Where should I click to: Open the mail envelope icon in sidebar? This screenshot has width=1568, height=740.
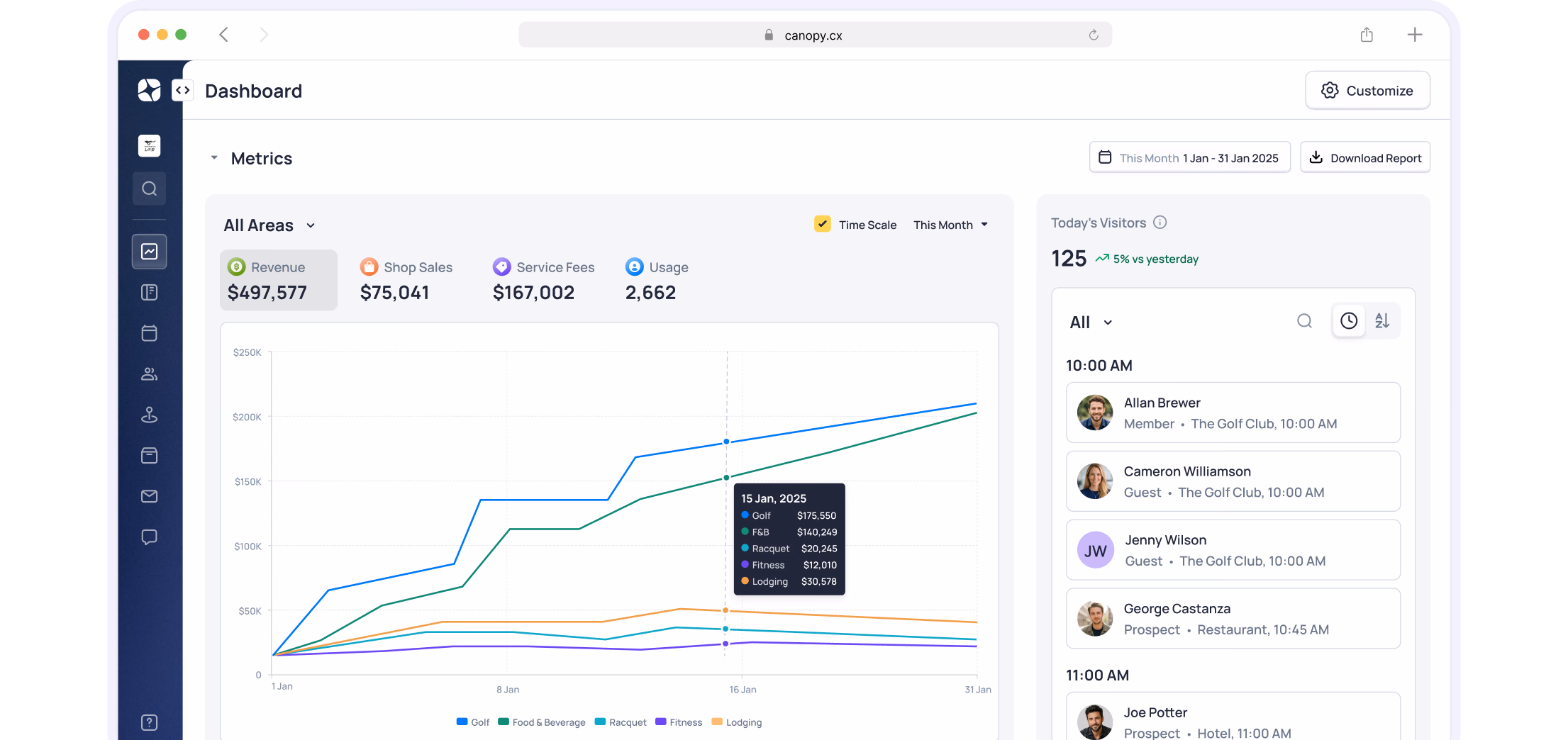click(x=149, y=496)
